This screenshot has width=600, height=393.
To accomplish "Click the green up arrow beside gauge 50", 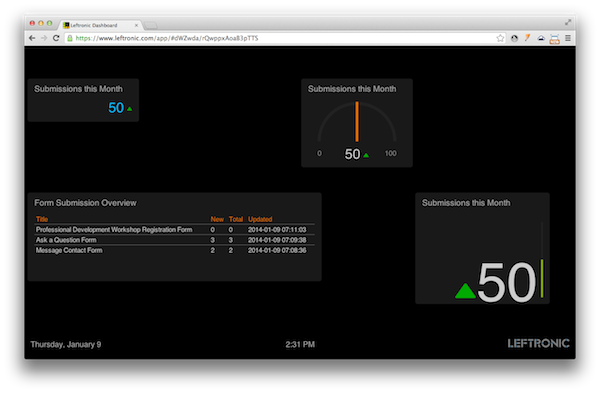I will [x=366, y=155].
